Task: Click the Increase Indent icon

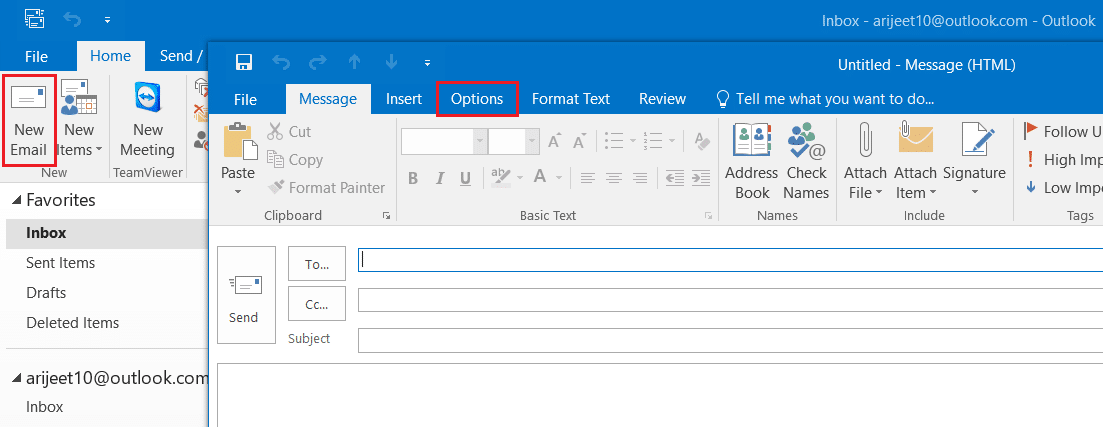Action: (x=701, y=178)
